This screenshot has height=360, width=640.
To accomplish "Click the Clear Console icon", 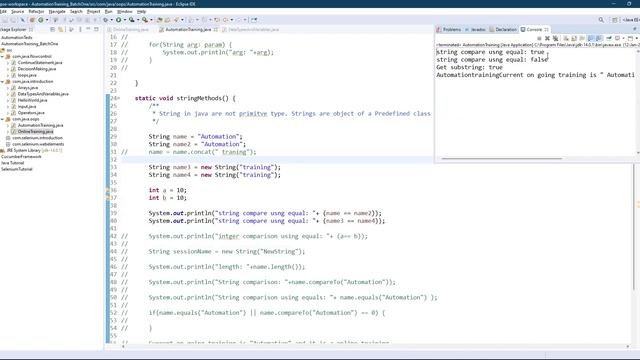I will point(566,38).
